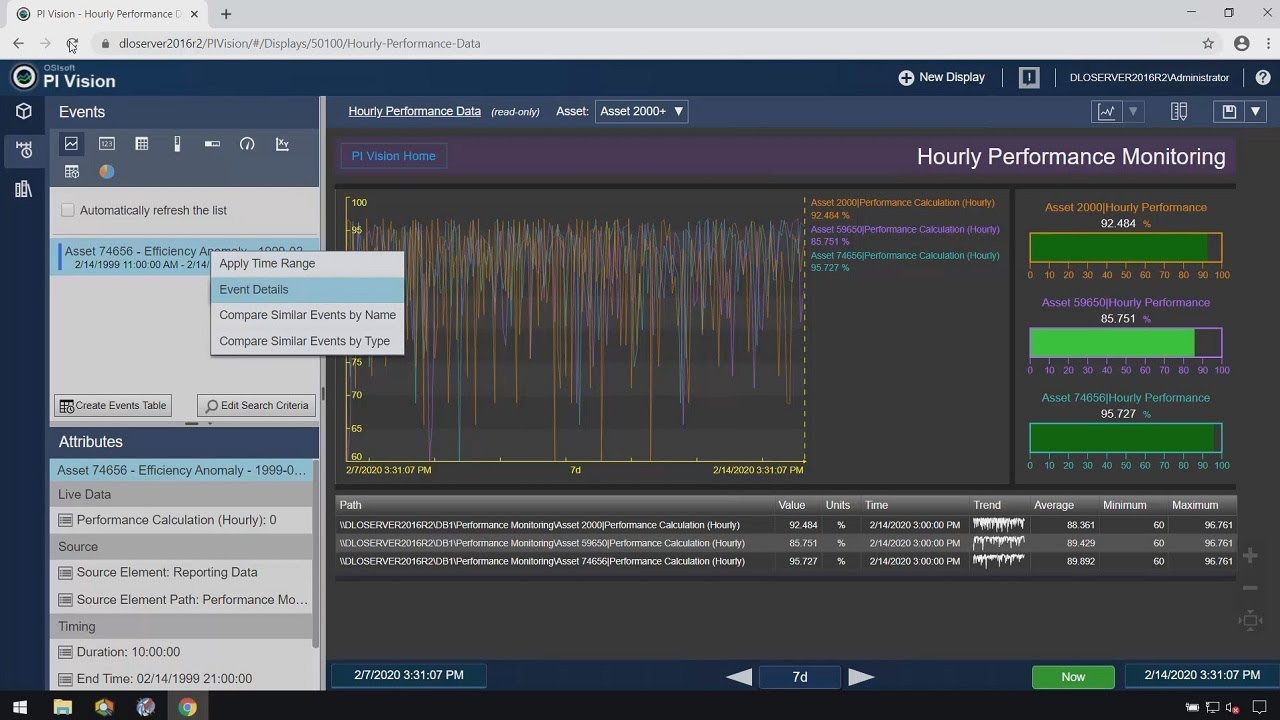Click the Chrome icon in the taskbar
This screenshot has height=720, width=1280.
point(187,707)
